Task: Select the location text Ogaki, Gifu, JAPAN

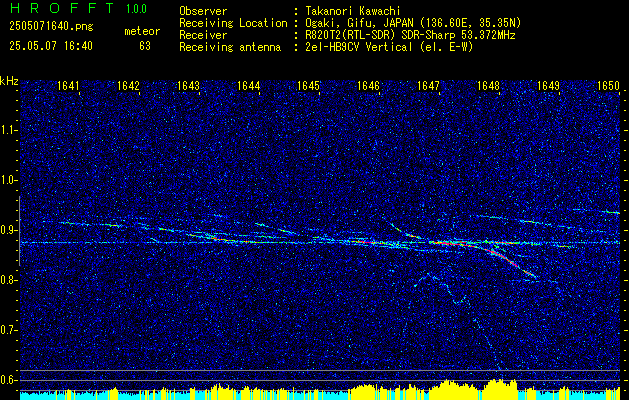Action: [359, 23]
